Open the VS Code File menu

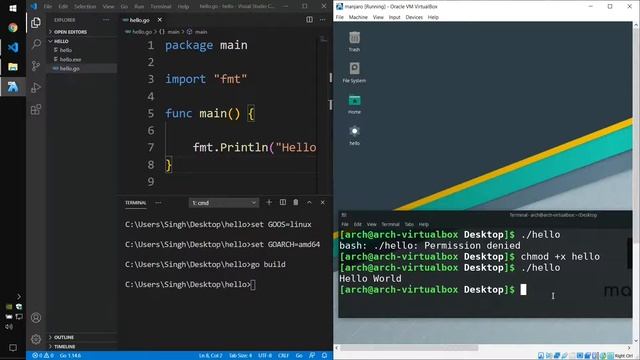click(48, 7)
